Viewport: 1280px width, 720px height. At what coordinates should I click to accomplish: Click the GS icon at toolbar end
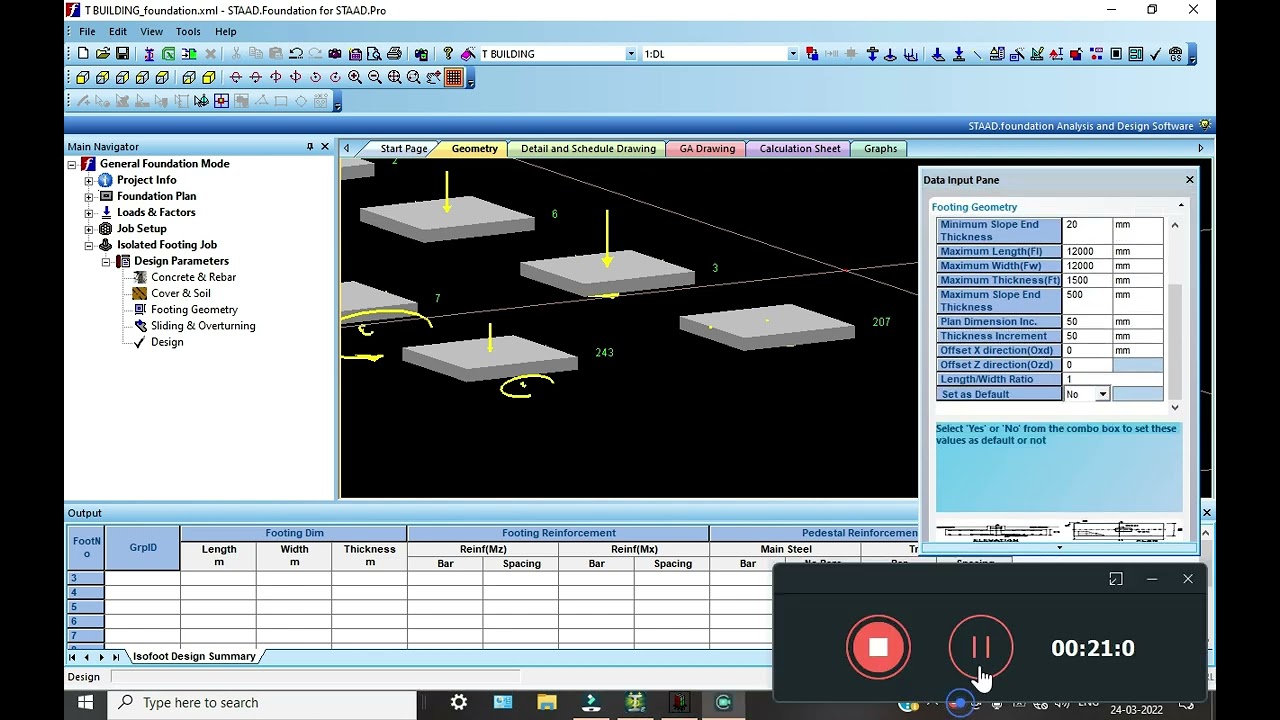pos(1175,54)
